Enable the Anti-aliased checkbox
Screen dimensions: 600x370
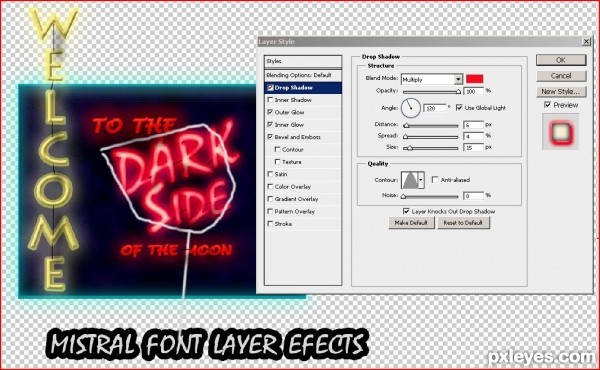[x=435, y=179]
